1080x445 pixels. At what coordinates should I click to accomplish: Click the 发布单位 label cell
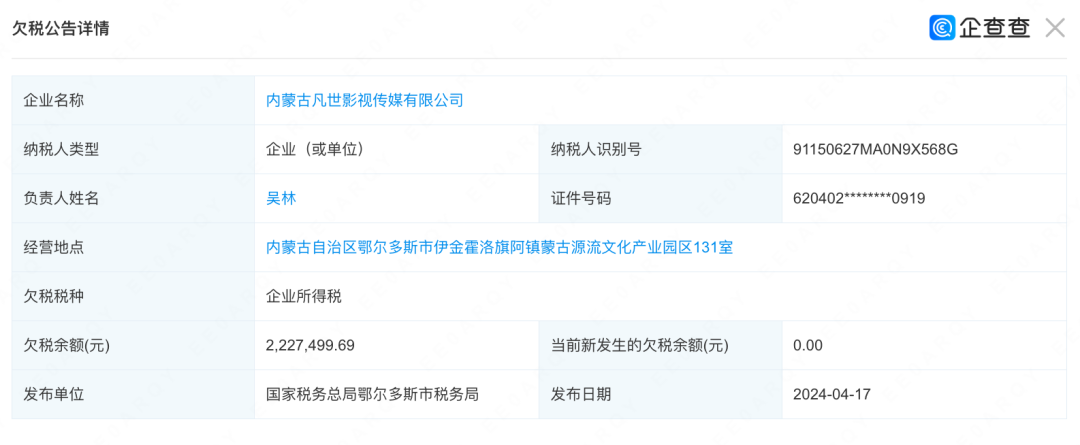point(134,394)
